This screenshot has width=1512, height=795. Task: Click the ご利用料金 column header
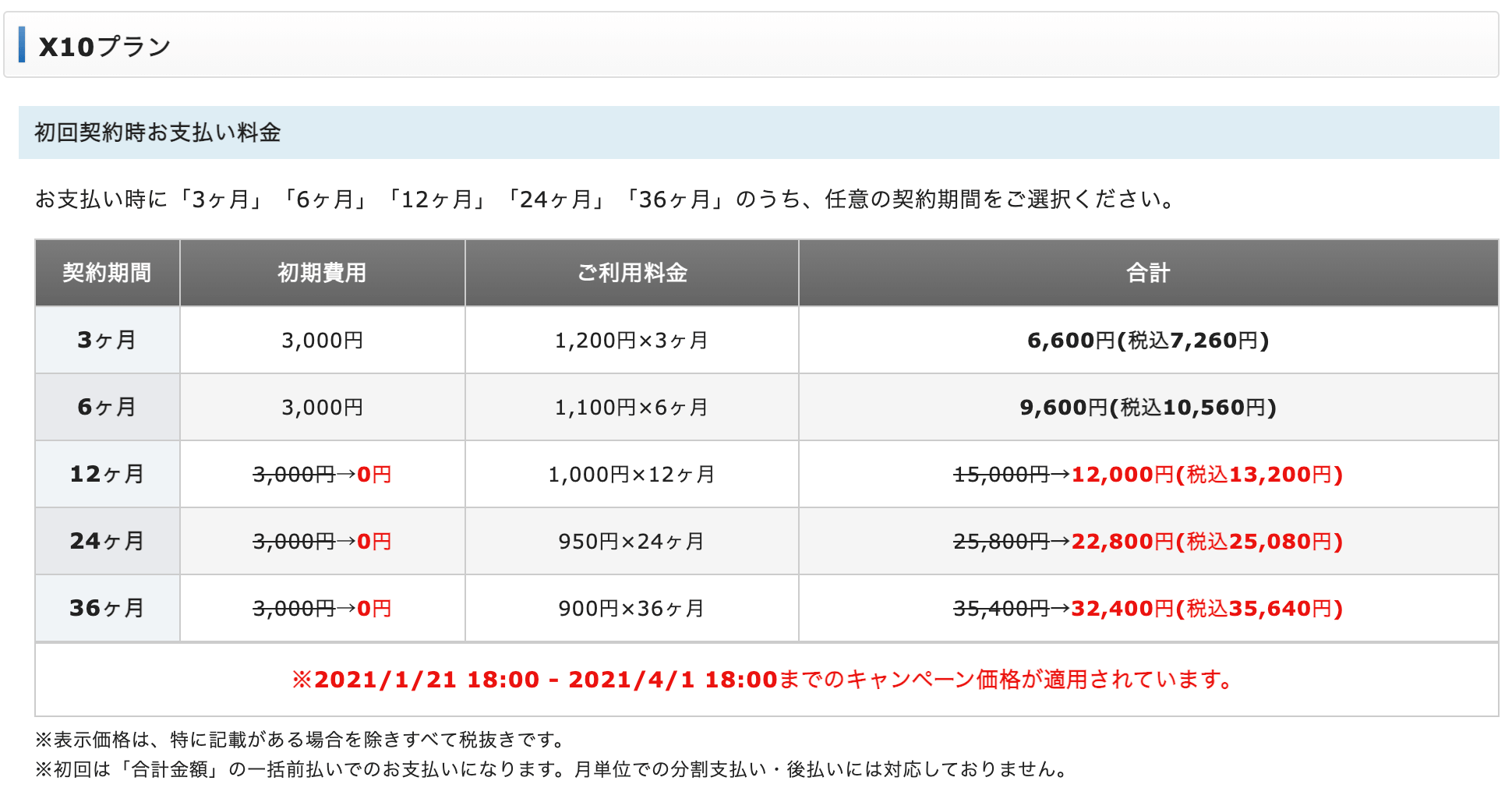(x=632, y=273)
